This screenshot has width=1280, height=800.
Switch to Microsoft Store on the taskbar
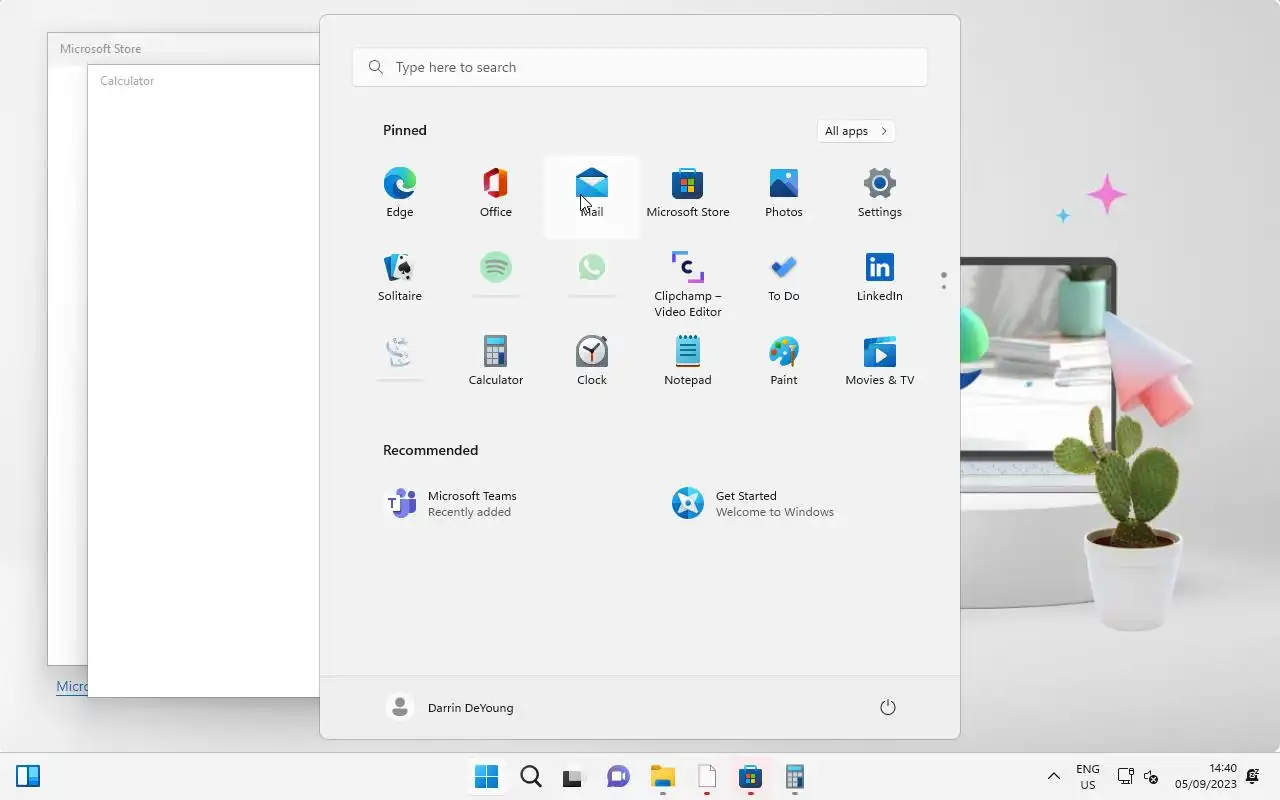pos(751,777)
